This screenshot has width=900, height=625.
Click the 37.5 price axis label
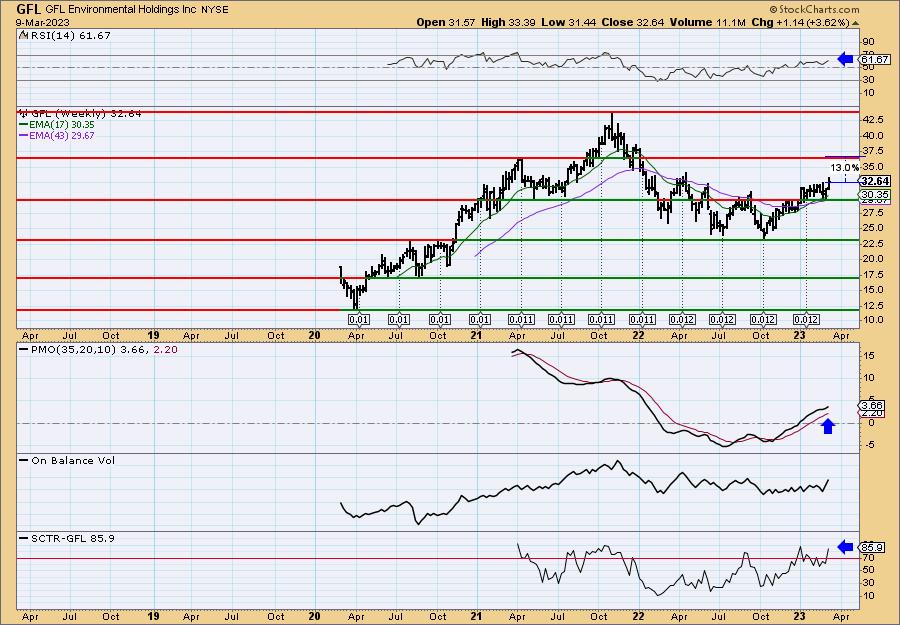(x=872, y=151)
